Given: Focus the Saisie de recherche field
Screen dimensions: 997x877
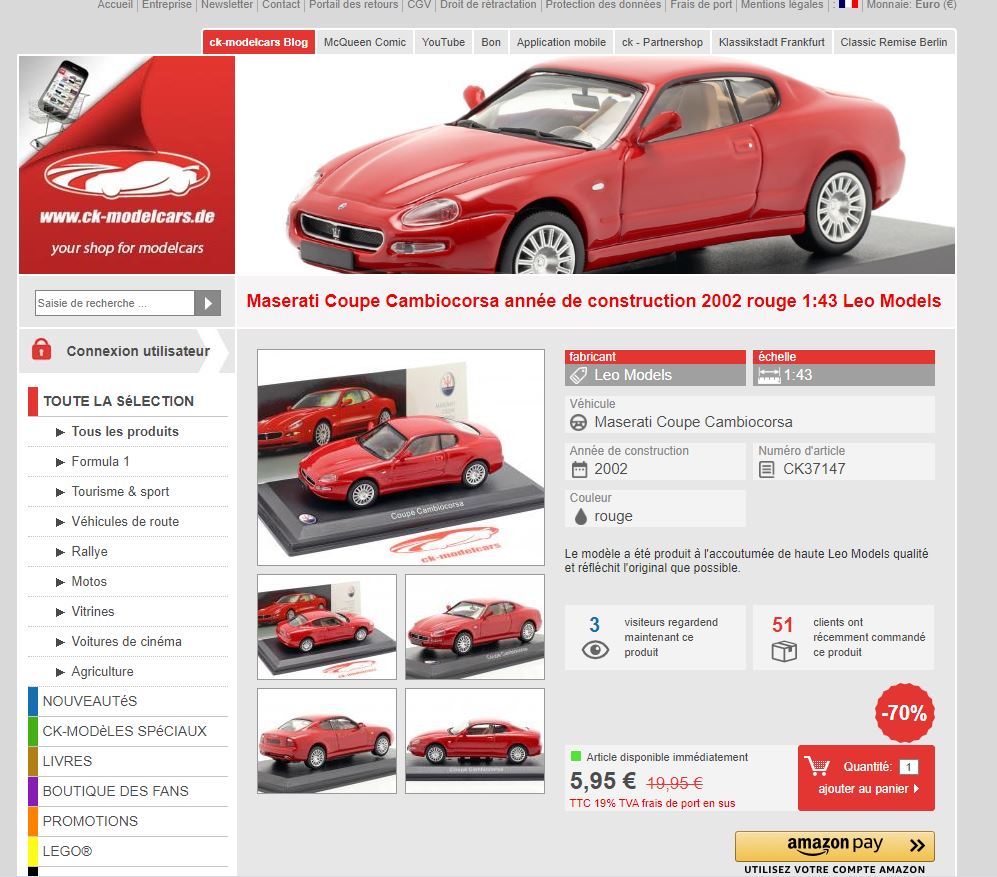Looking at the screenshot, I should (115, 303).
